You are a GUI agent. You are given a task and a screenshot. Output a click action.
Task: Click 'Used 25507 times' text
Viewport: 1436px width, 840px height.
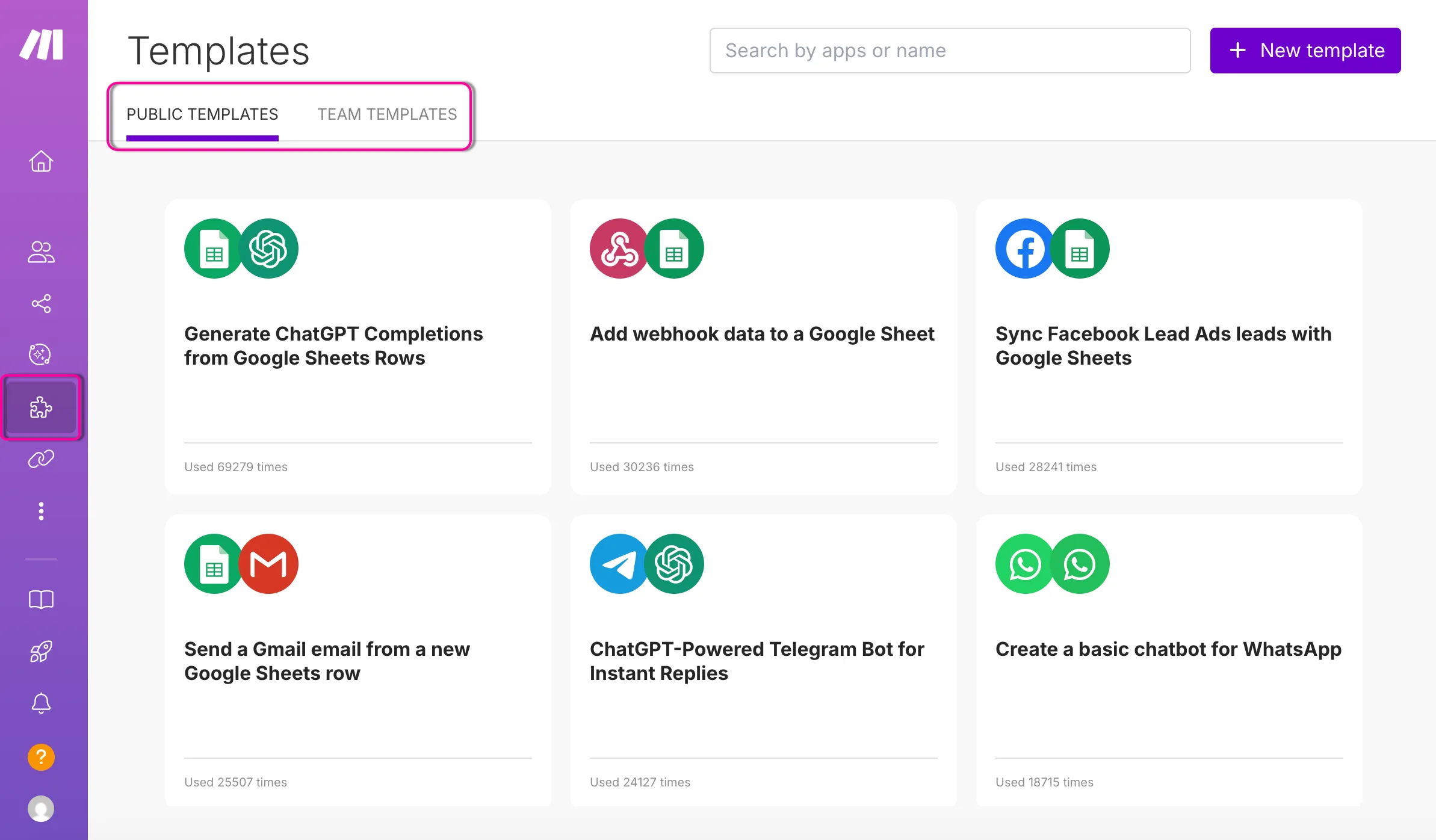(x=235, y=782)
